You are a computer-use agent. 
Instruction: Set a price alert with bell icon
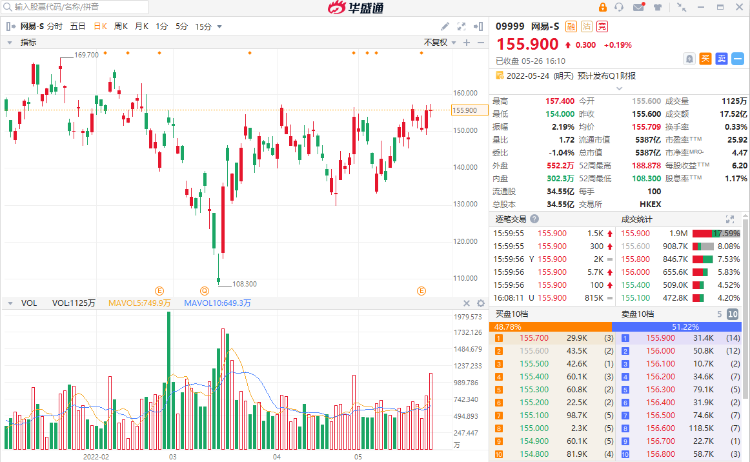(689, 59)
